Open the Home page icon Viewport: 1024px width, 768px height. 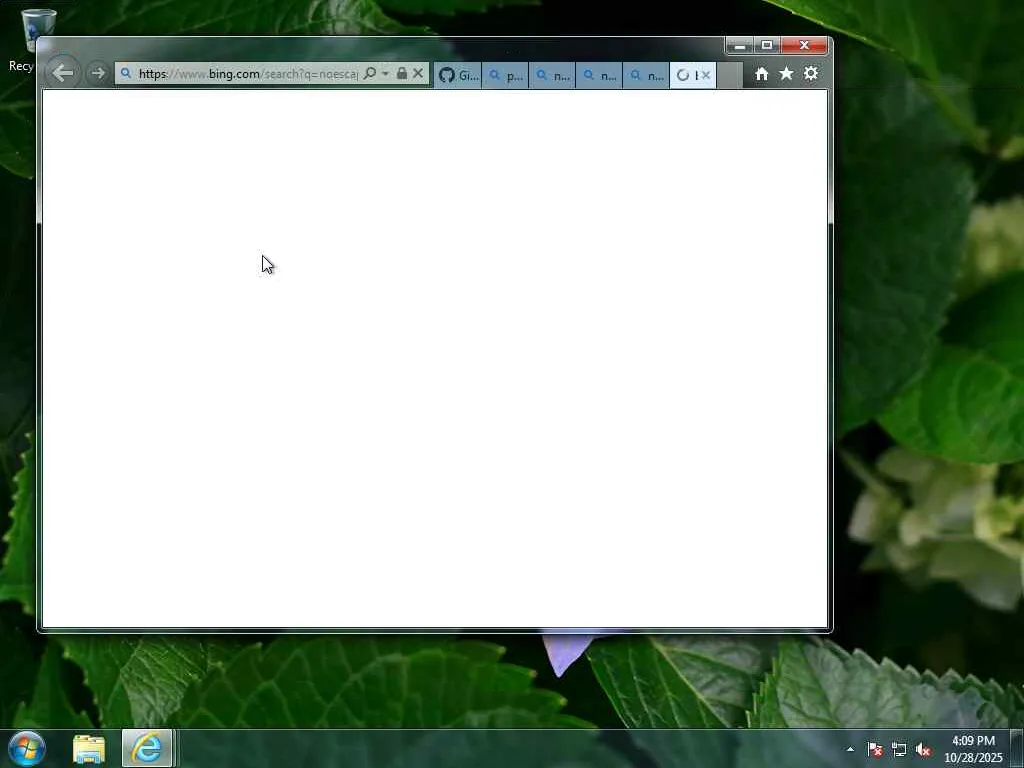click(x=761, y=74)
